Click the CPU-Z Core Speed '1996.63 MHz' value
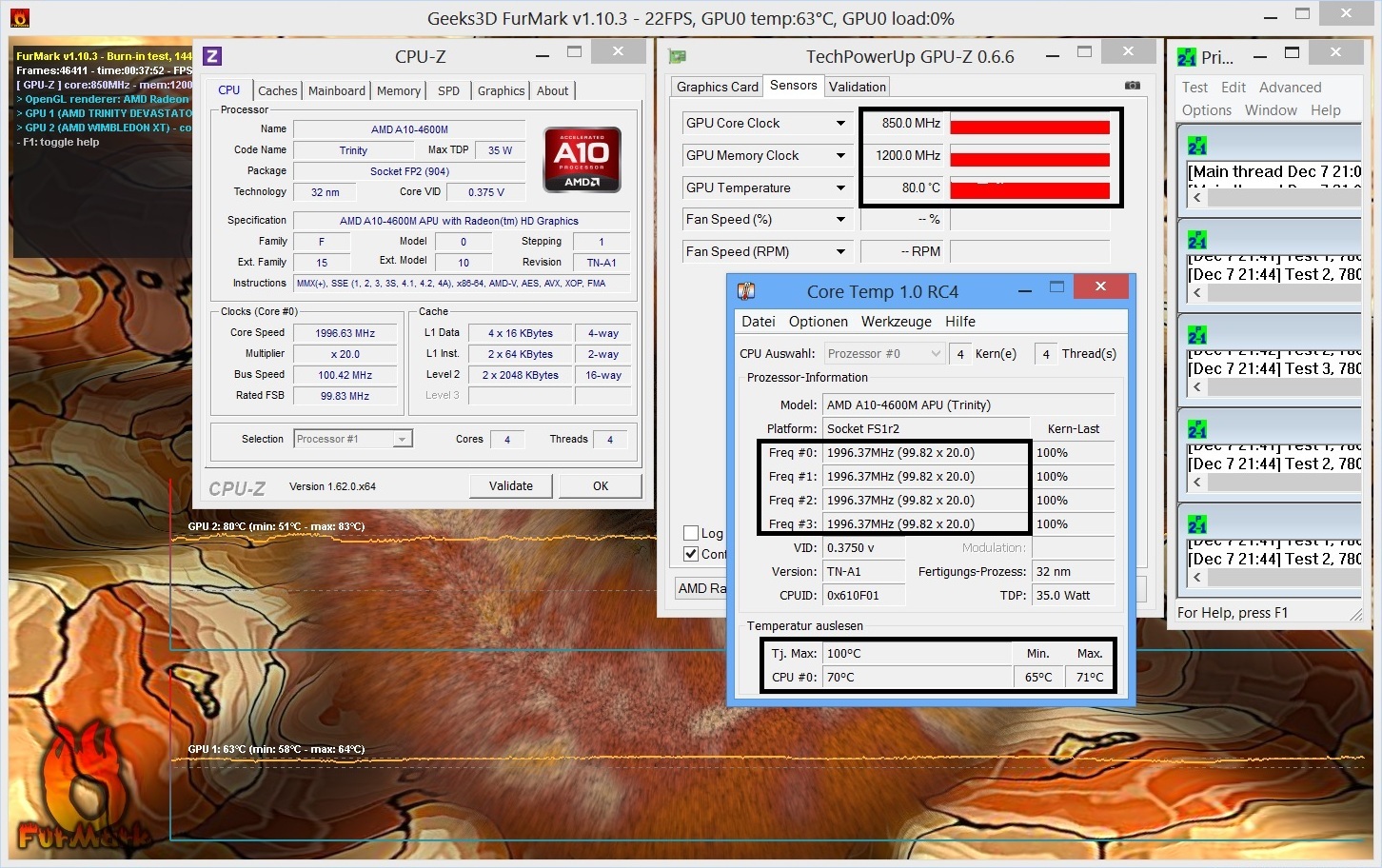1382x868 pixels. (x=345, y=333)
